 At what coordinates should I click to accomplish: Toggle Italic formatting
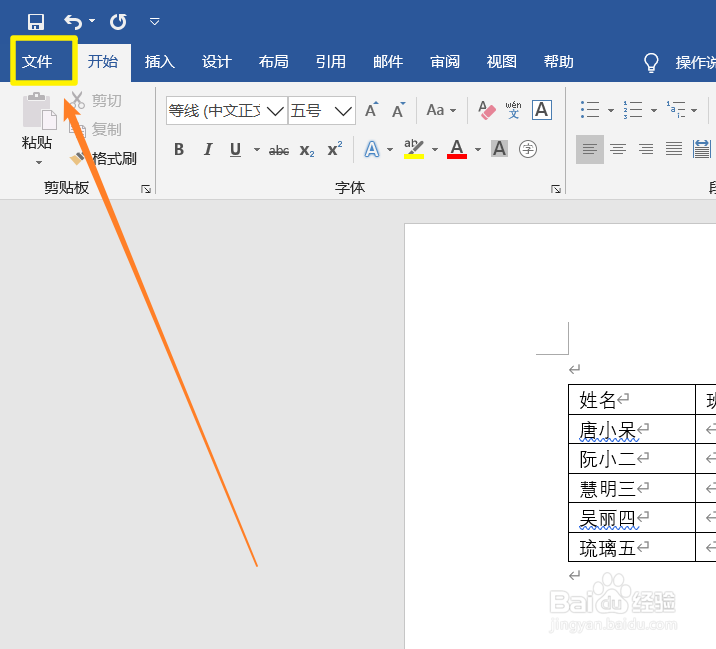(x=208, y=149)
